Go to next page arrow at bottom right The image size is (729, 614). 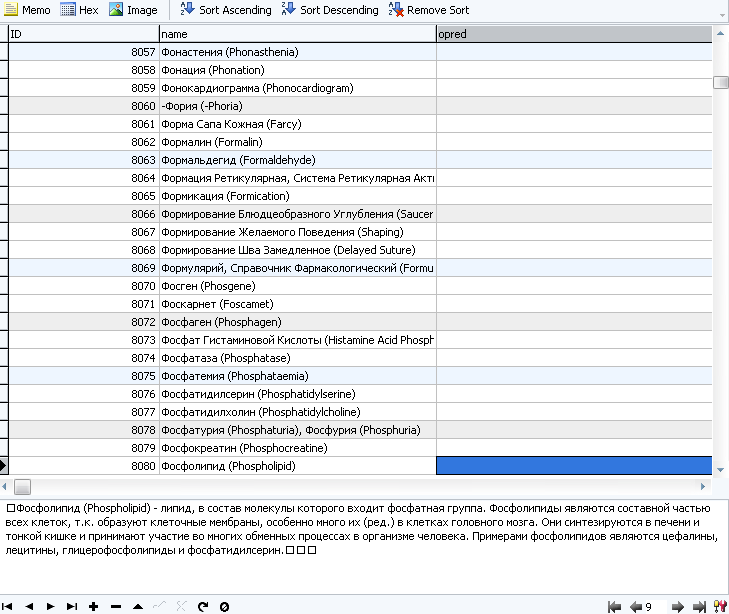coord(677,606)
